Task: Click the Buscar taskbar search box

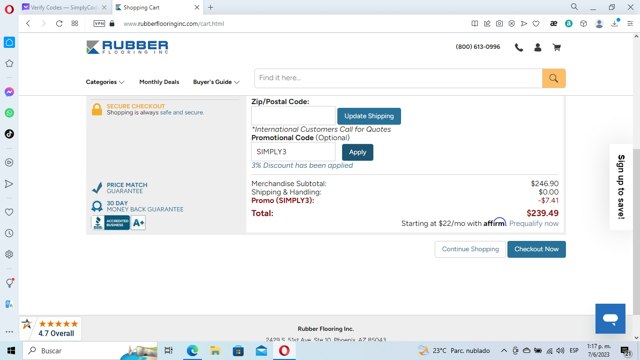Action: (x=90, y=351)
